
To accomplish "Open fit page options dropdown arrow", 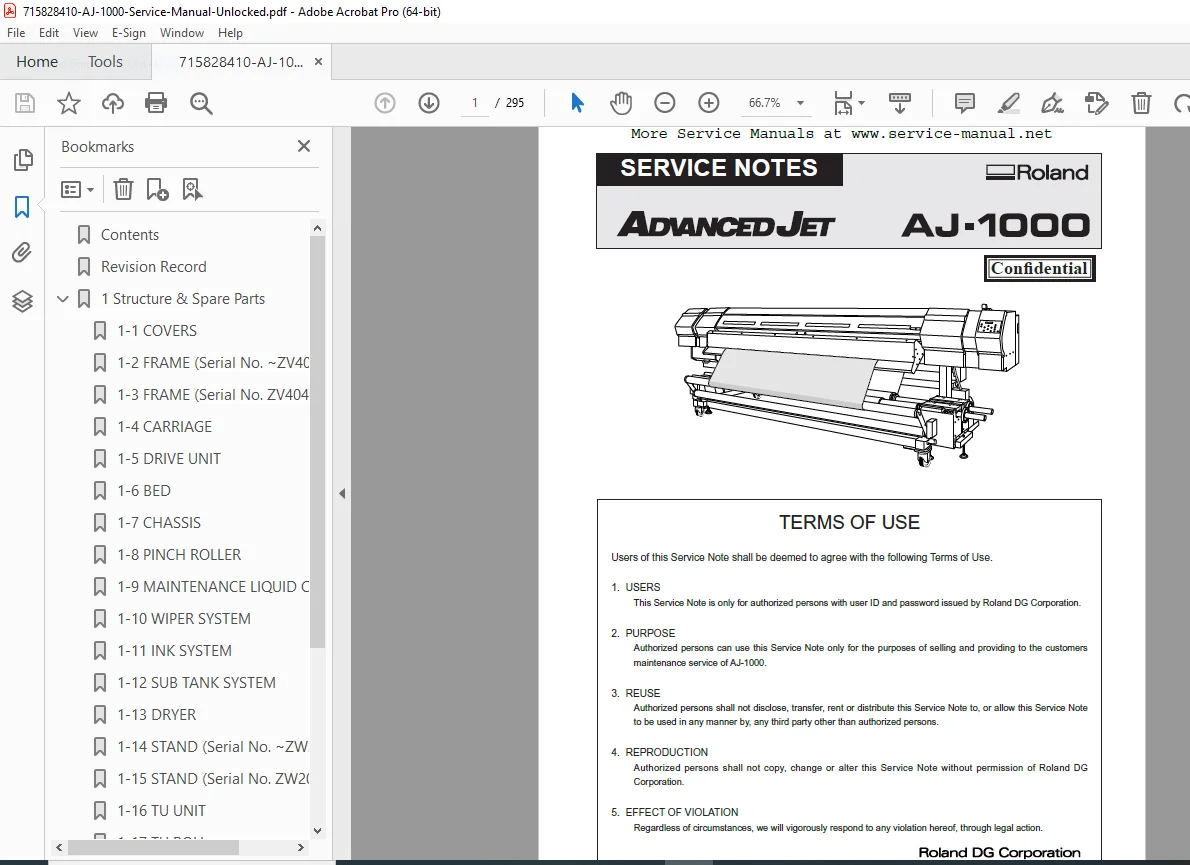I will click(861, 102).
